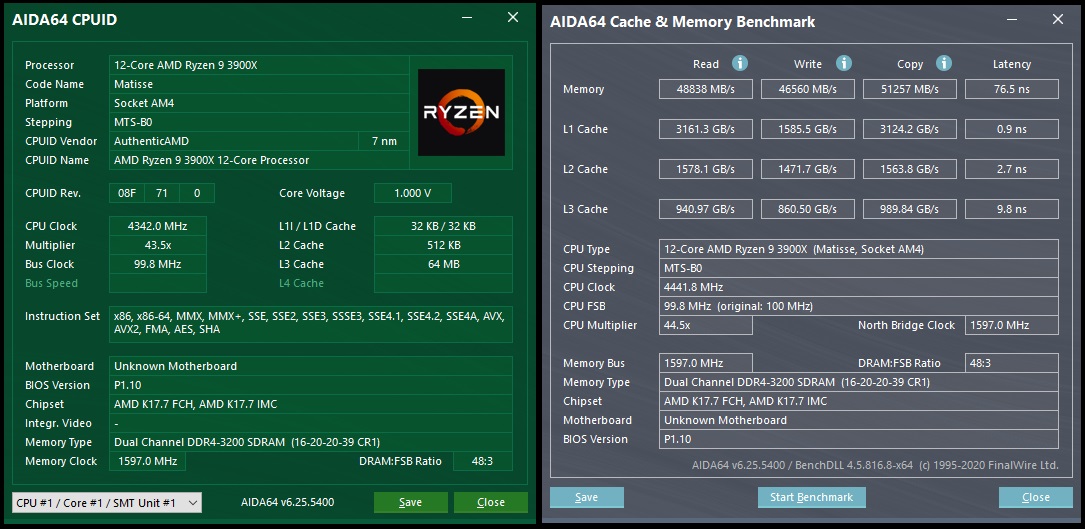Start the memory benchmark

coord(812,497)
